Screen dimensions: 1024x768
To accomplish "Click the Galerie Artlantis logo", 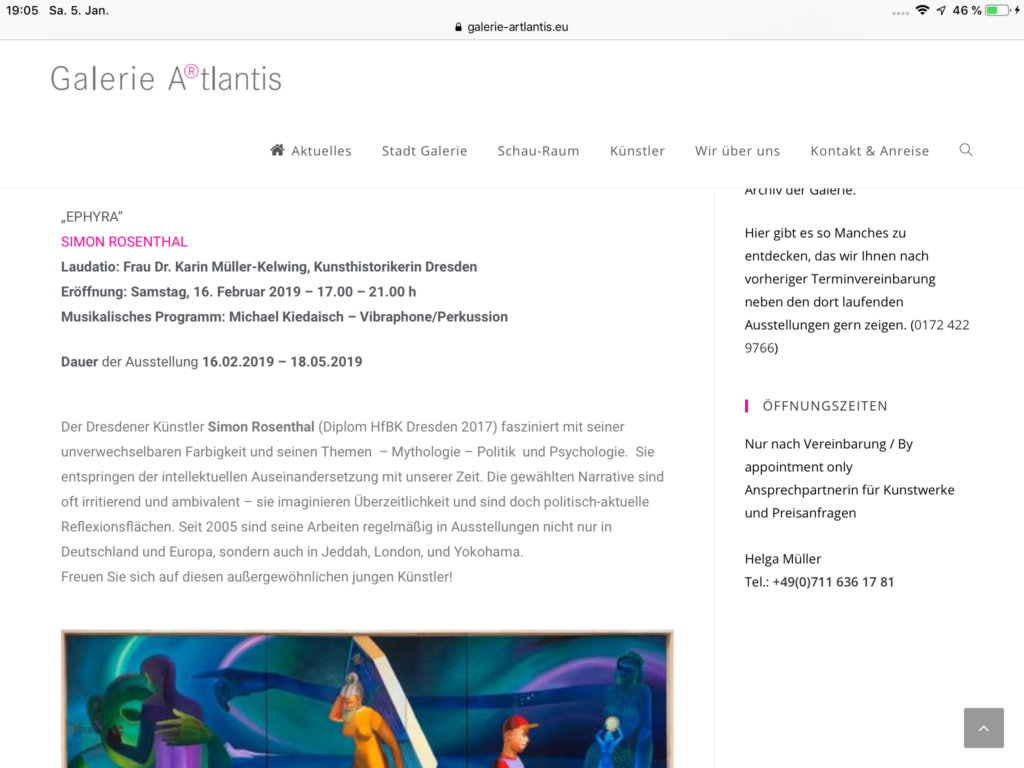I will pyautogui.click(x=166, y=78).
